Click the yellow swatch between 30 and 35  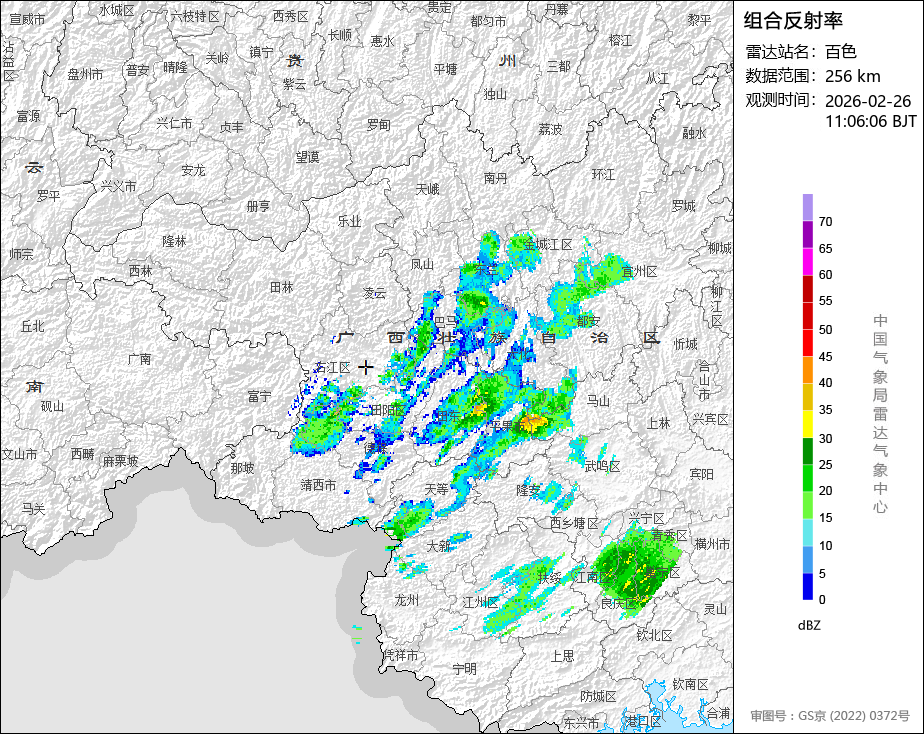807,424
